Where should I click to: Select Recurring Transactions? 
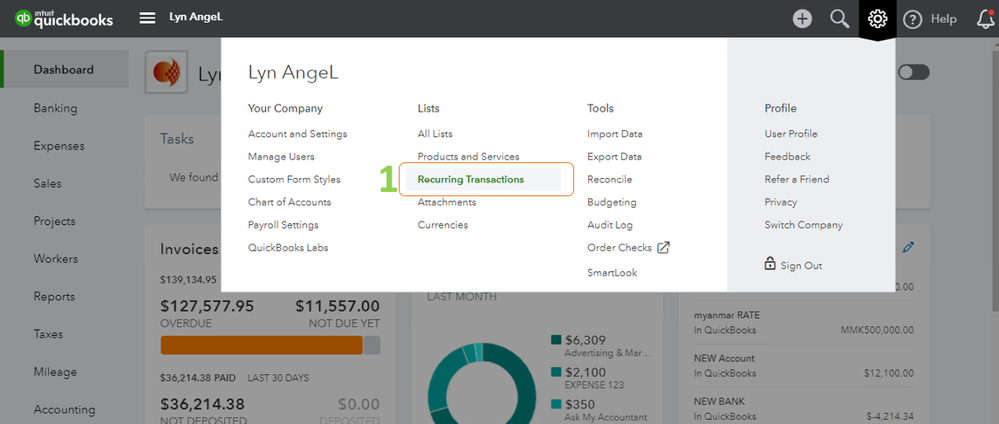[471, 179]
